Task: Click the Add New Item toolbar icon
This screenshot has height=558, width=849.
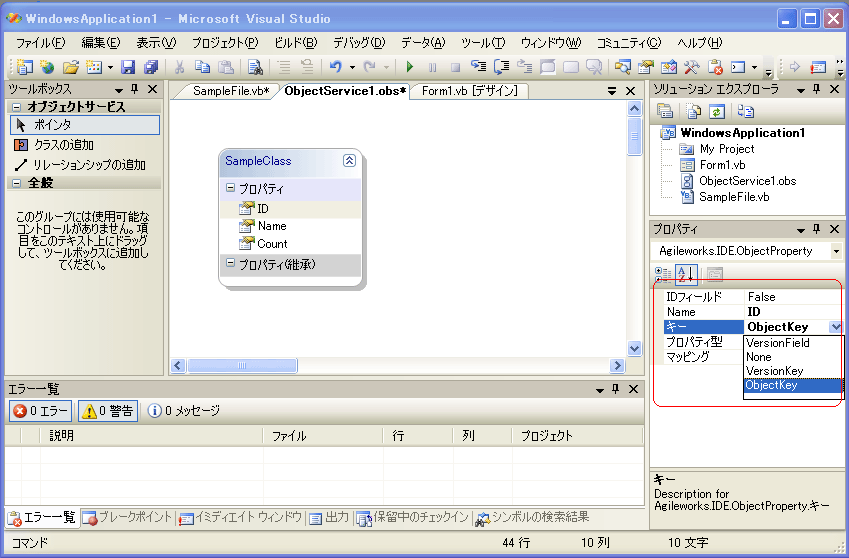Action: [x=94, y=67]
